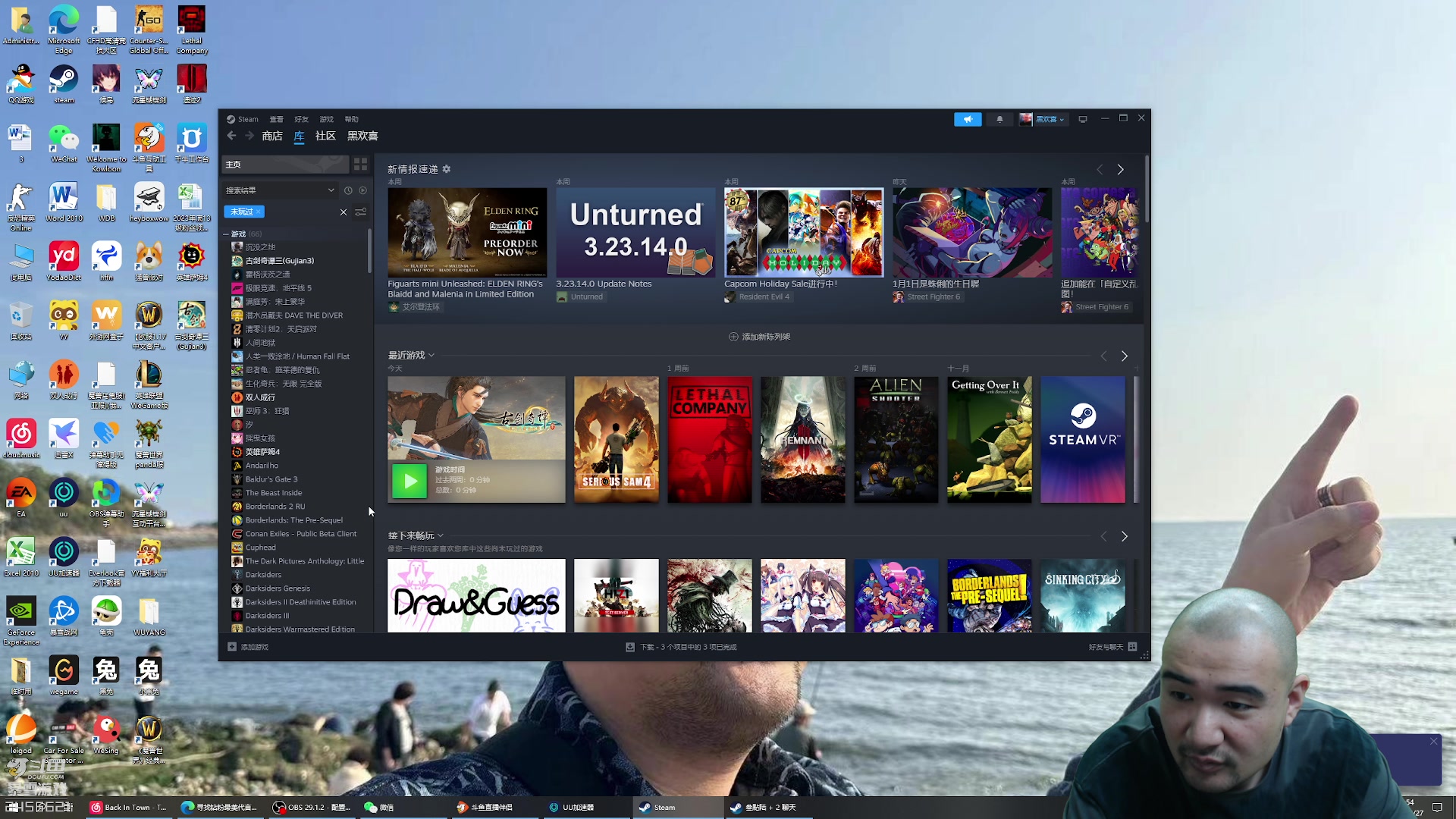Image resolution: width=1456 pixels, height=819 pixels.
Task: Open the SteamVR cover thumbnail
Action: [1082, 440]
